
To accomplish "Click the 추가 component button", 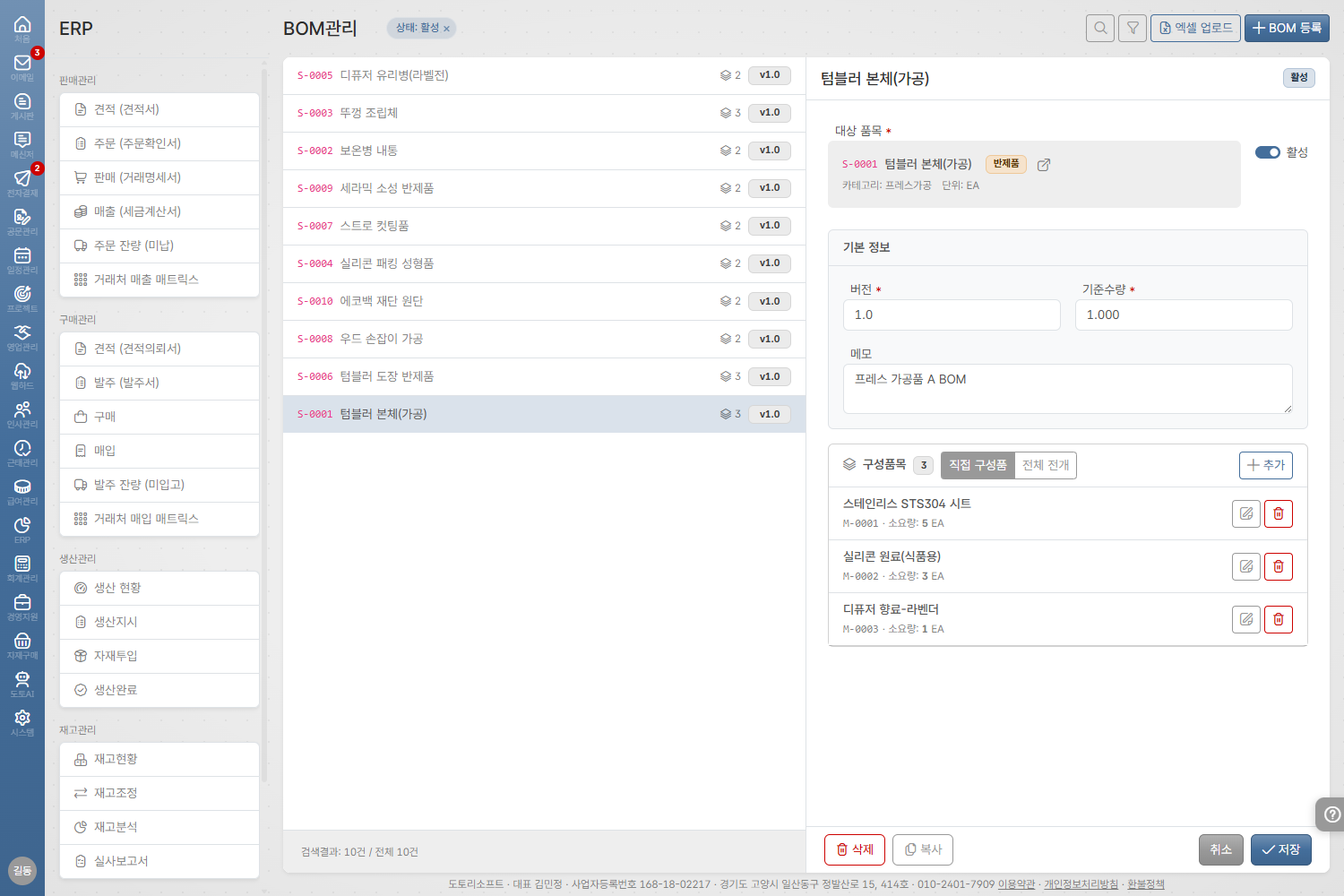I will [1266, 465].
